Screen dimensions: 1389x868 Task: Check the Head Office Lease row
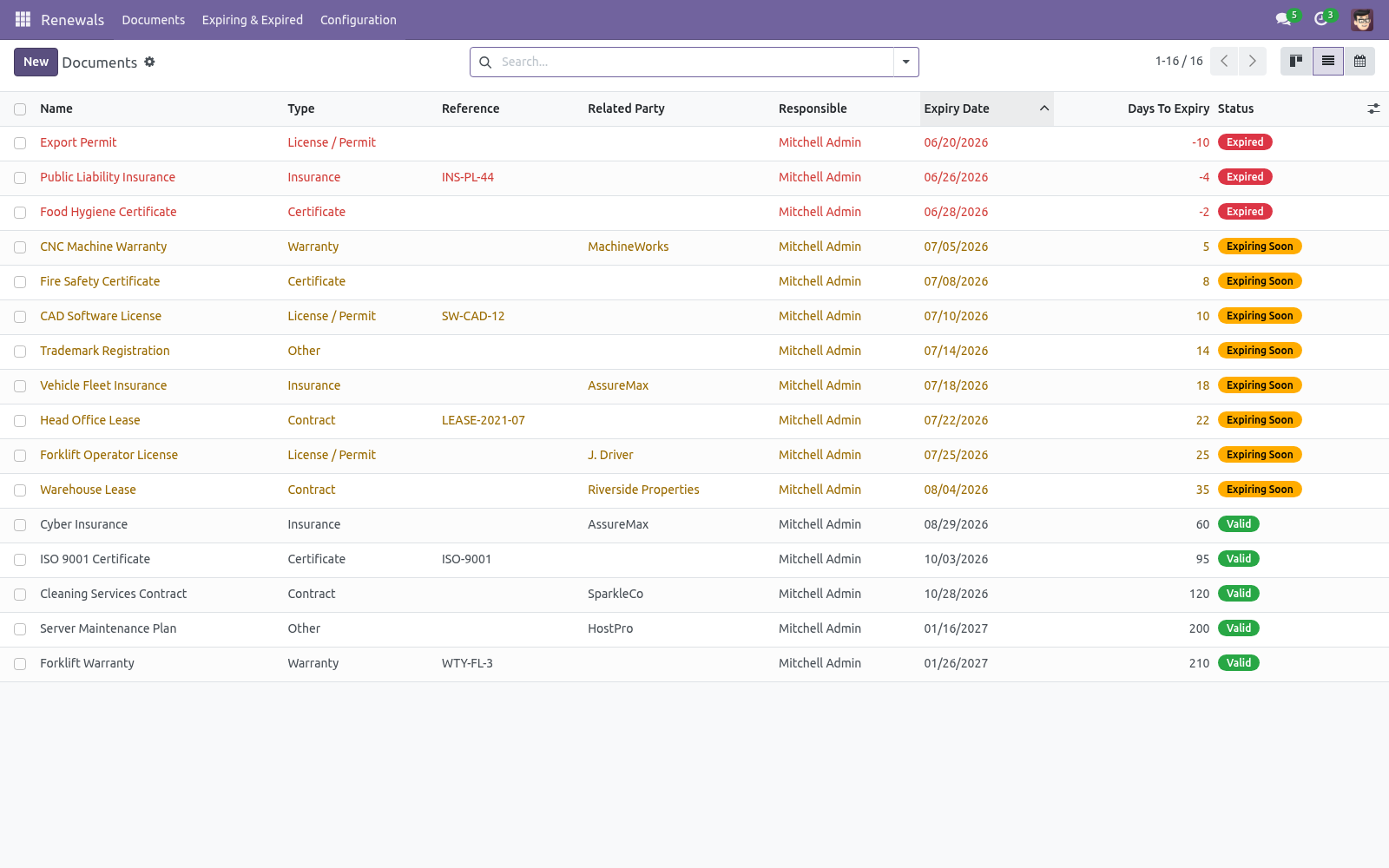pyautogui.click(x=20, y=421)
